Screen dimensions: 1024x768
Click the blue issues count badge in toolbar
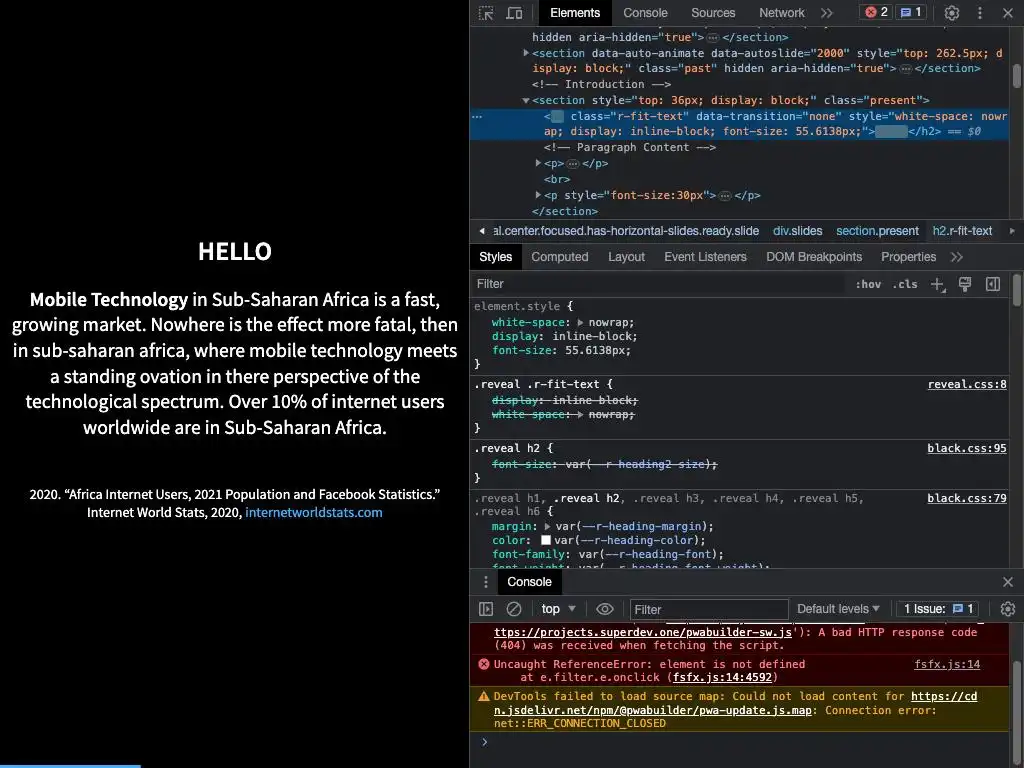click(x=911, y=12)
